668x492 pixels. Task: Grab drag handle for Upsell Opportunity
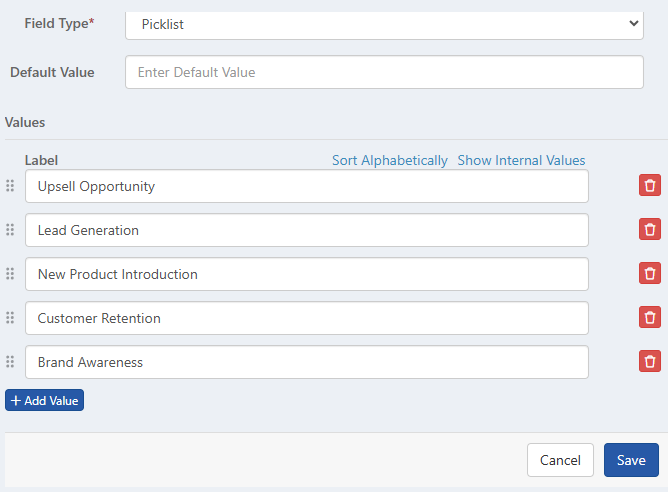(x=10, y=186)
